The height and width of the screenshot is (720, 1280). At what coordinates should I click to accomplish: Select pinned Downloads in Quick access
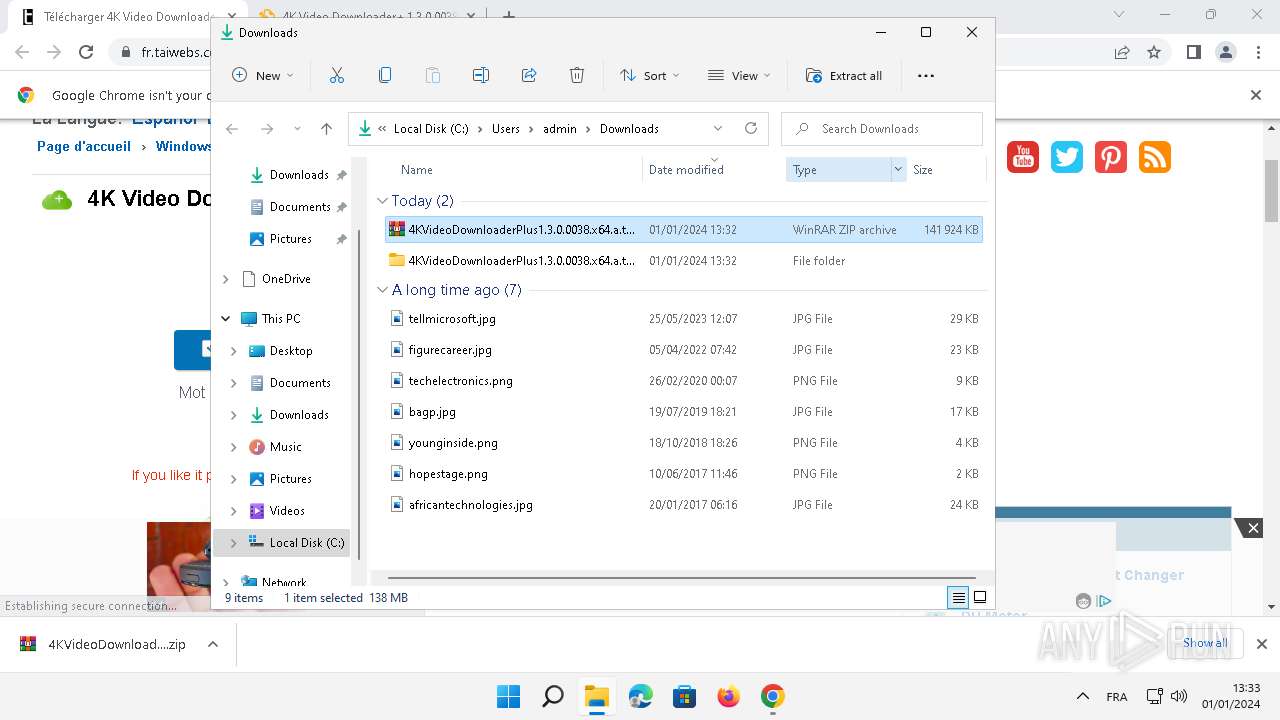point(299,175)
